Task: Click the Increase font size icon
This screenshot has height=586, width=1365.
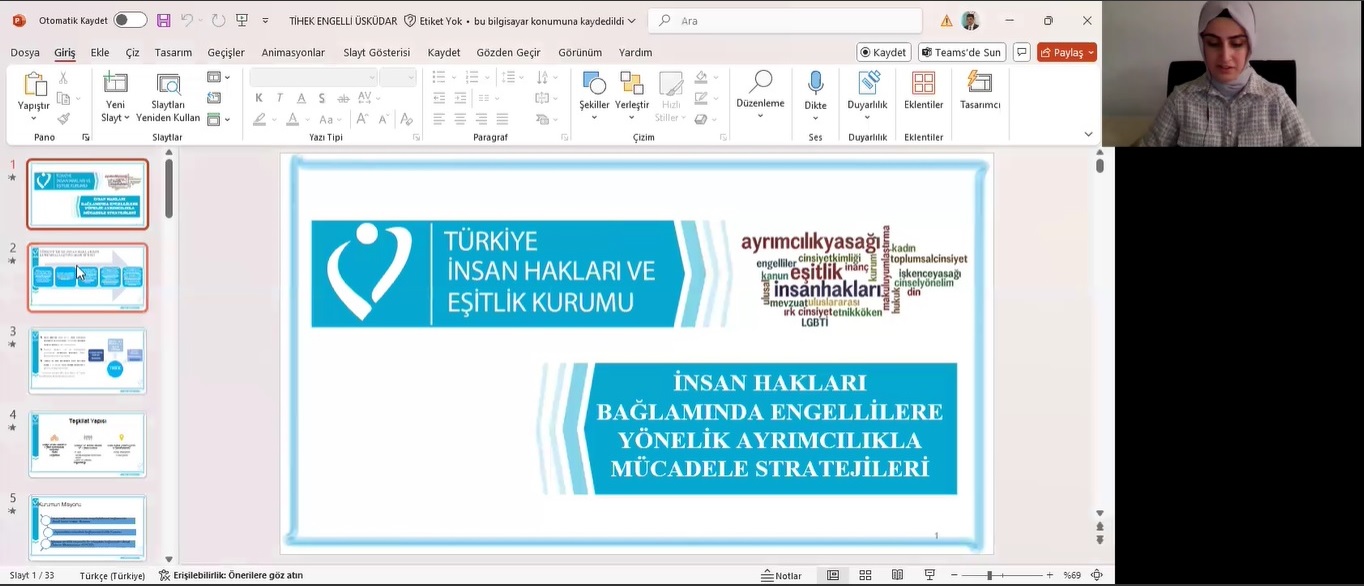Action: tap(362, 118)
